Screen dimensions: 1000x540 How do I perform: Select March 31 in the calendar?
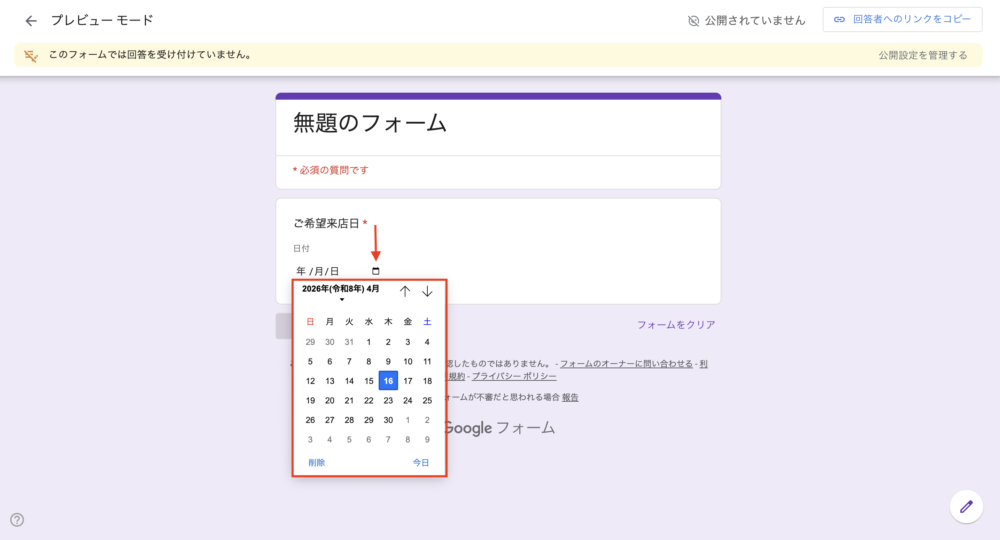tap(349, 342)
